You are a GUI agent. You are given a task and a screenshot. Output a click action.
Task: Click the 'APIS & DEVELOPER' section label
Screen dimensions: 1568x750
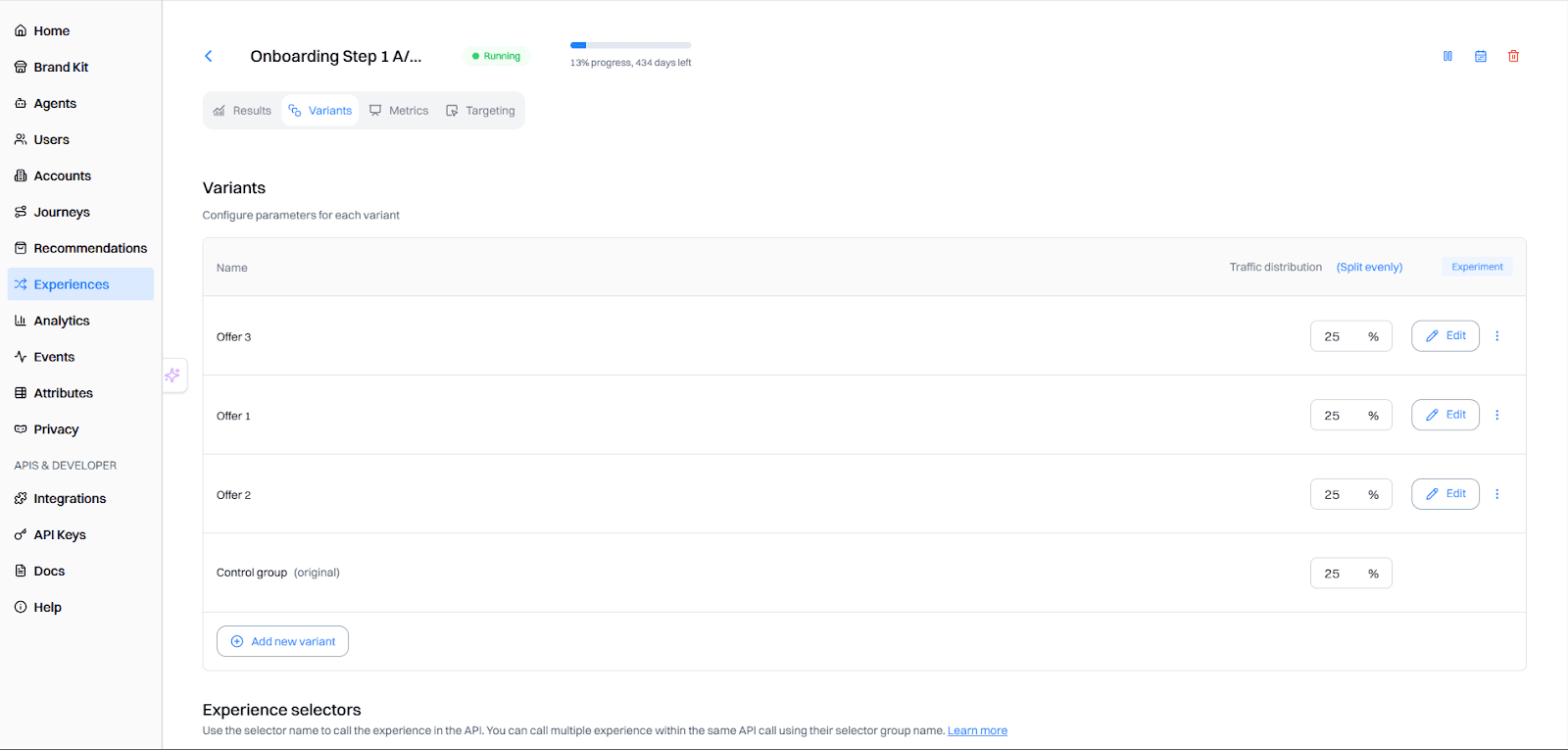click(x=66, y=466)
